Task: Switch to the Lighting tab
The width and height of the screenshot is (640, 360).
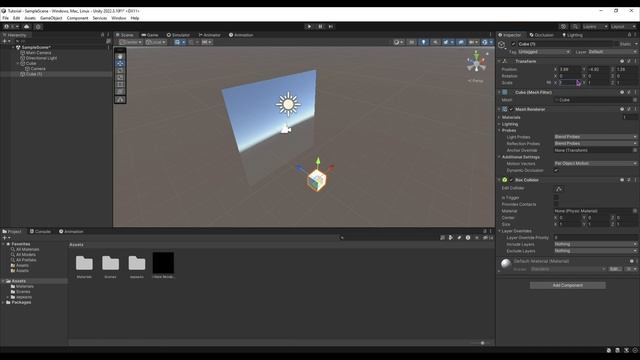Action: (x=572, y=35)
